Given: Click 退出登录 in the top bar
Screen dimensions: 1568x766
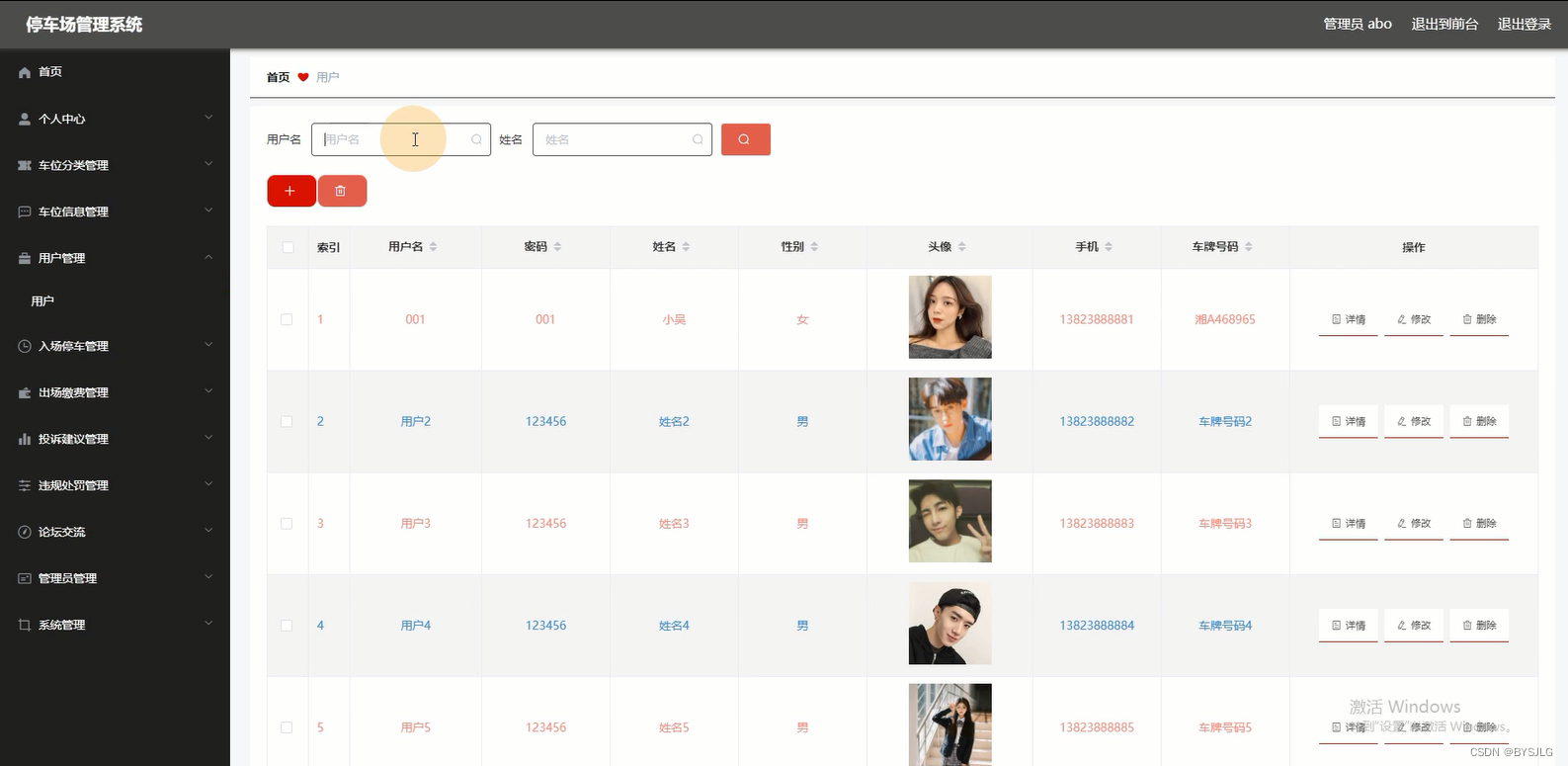Looking at the screenshot, I should click(1525, 24).
